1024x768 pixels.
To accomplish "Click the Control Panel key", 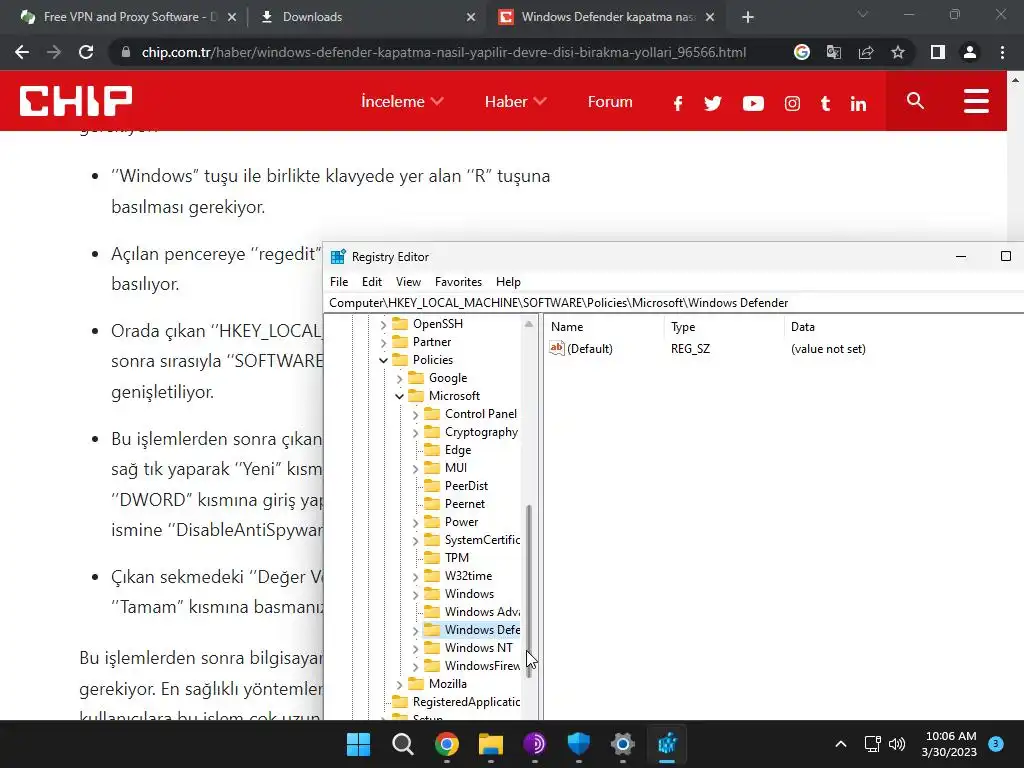I will pyautogui.click(x=480, y=414).
